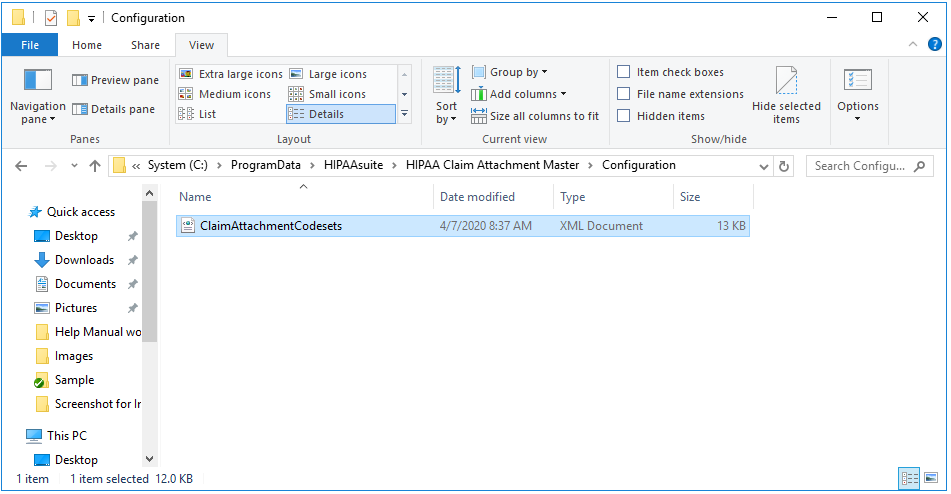Expand the Group by menu
951x494 pixels.
point(510,72)
